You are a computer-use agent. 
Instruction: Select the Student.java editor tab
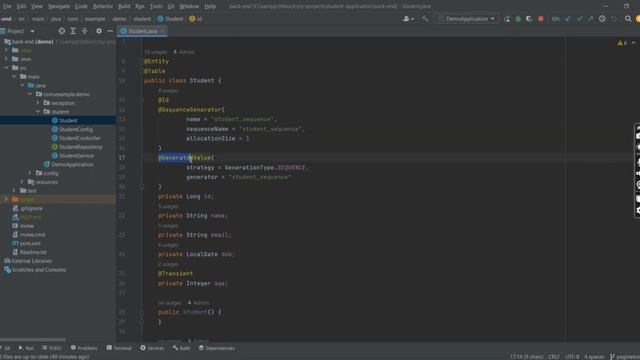pos(142,31)
